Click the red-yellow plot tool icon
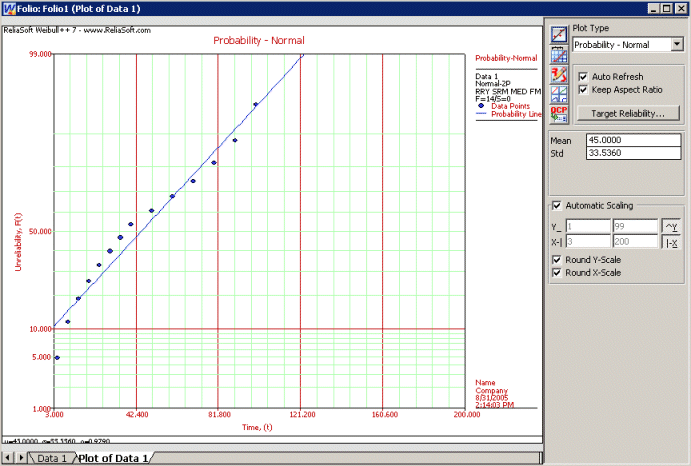This screenshot has width=691, height=466. 560,75
